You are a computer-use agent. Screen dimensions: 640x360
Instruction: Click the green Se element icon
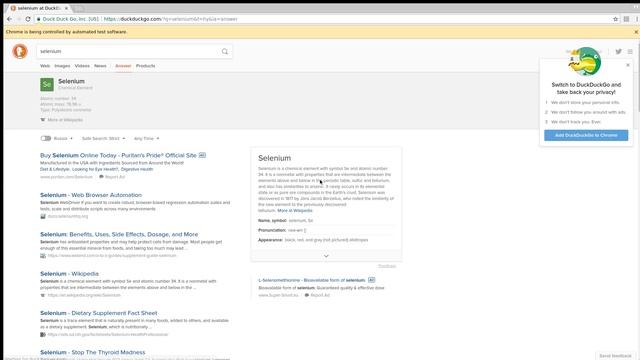click(x=47, y=84)
